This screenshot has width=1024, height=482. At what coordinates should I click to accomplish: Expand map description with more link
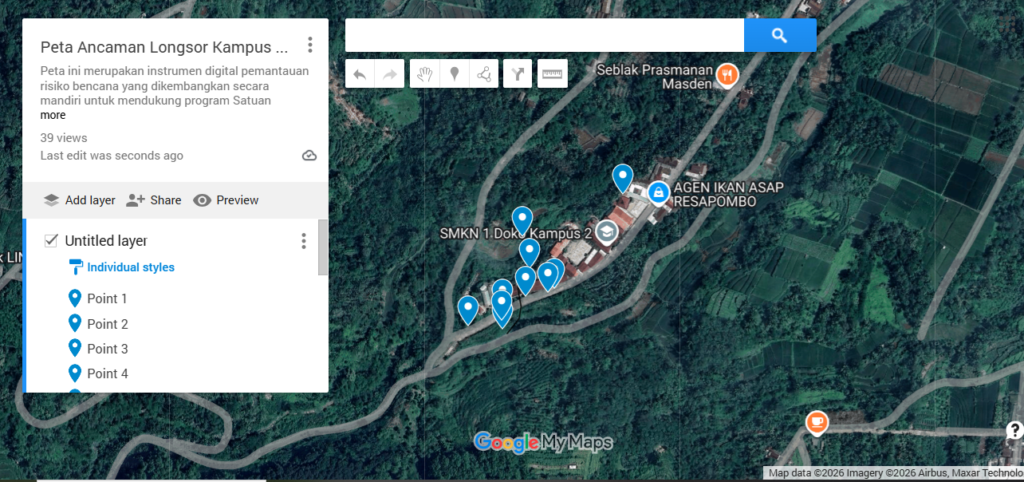[x=53, y=115]
